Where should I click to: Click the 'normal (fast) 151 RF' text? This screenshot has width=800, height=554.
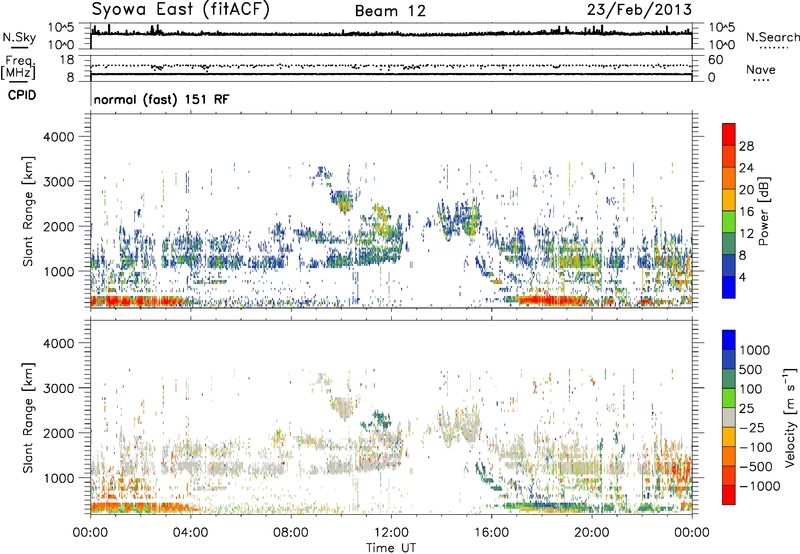161,99
